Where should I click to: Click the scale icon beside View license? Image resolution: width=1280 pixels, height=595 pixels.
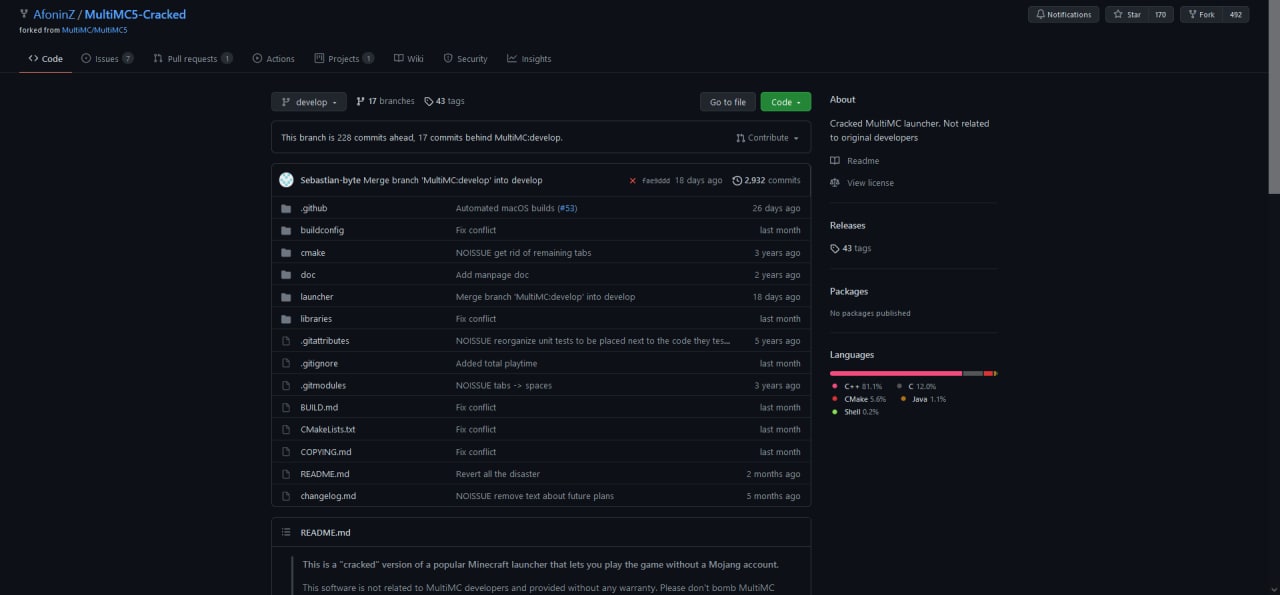coord(835,183)
